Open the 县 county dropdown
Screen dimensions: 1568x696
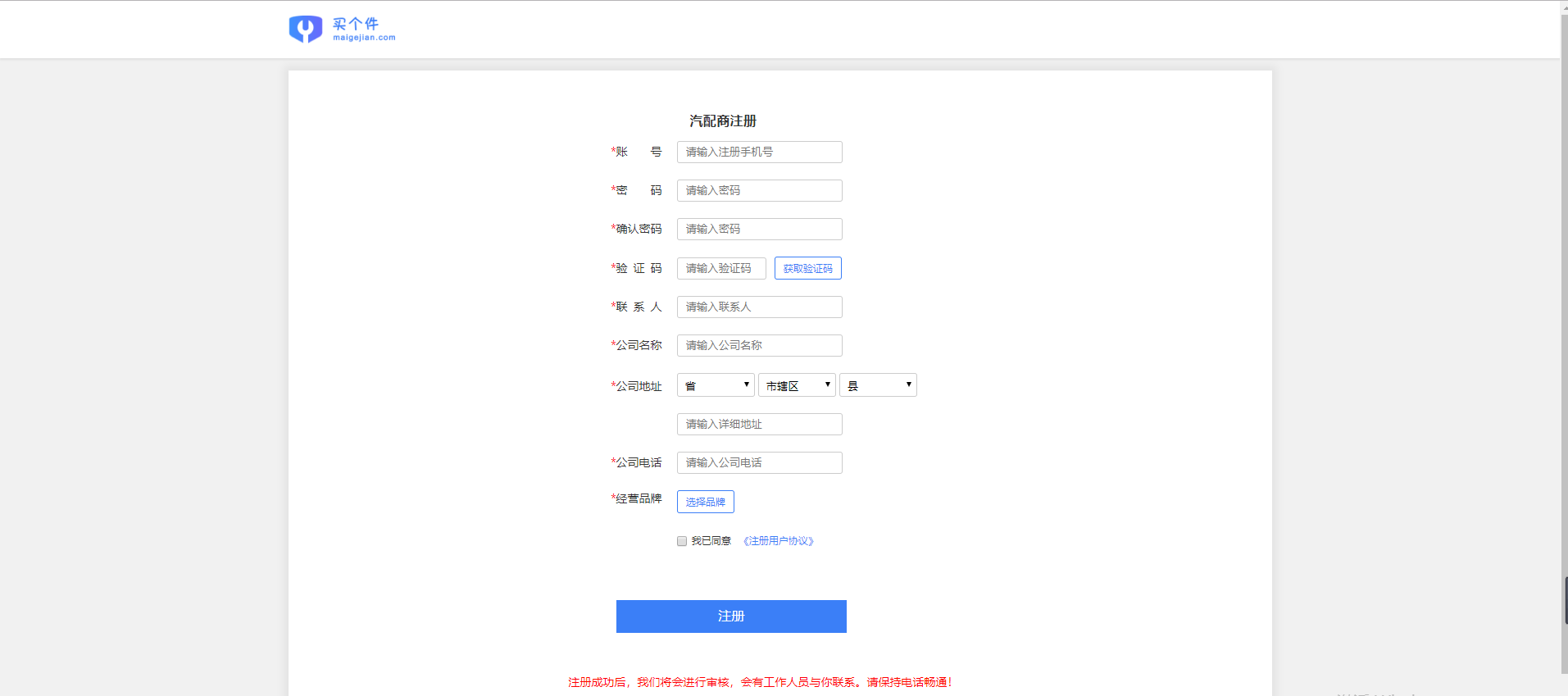coord(878,385)
